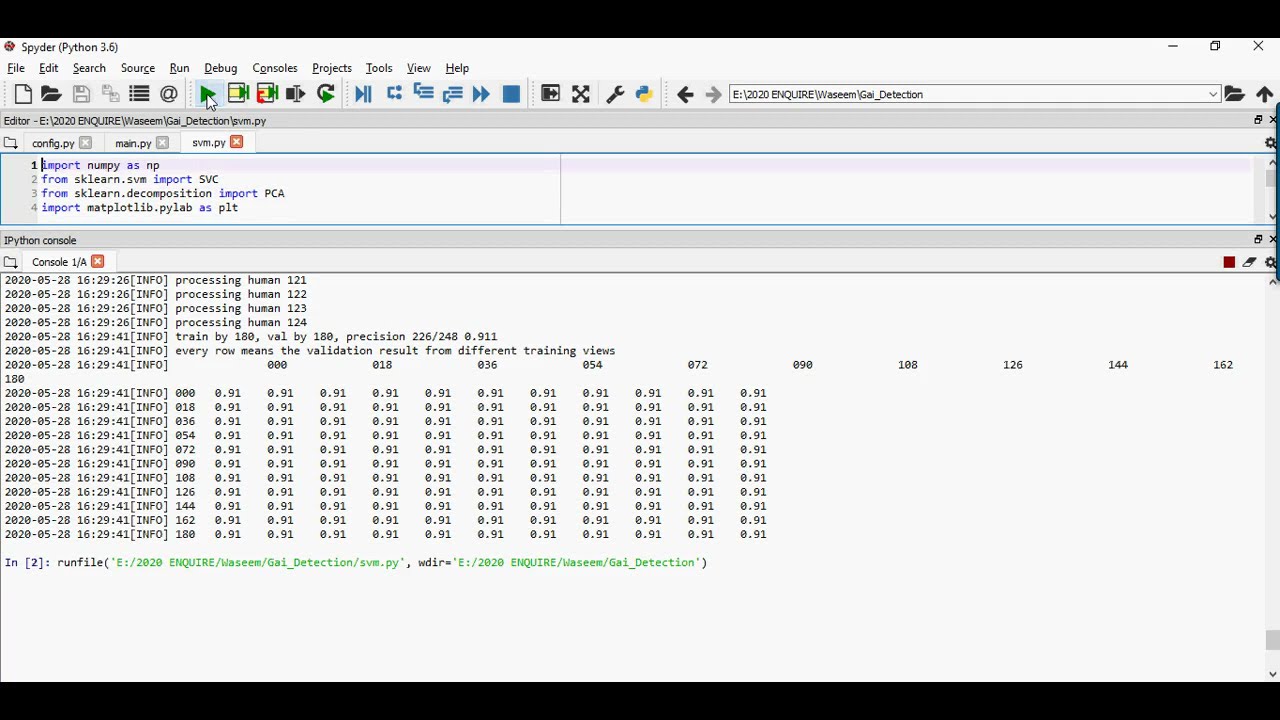Click 'from sklearn.svm import SVC' line
Image resolution: width=1280 pixels, height=720 pixels.
click(x=130, y=179)
